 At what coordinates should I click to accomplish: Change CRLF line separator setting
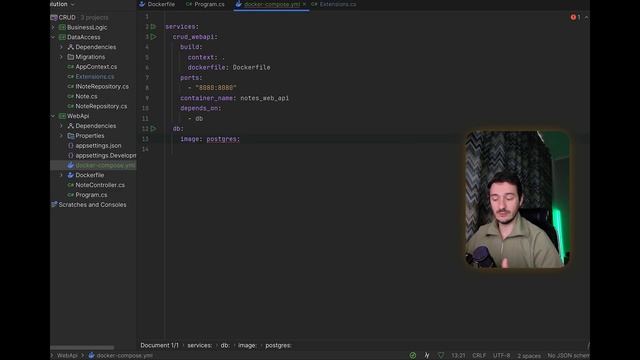click(479, 356)
